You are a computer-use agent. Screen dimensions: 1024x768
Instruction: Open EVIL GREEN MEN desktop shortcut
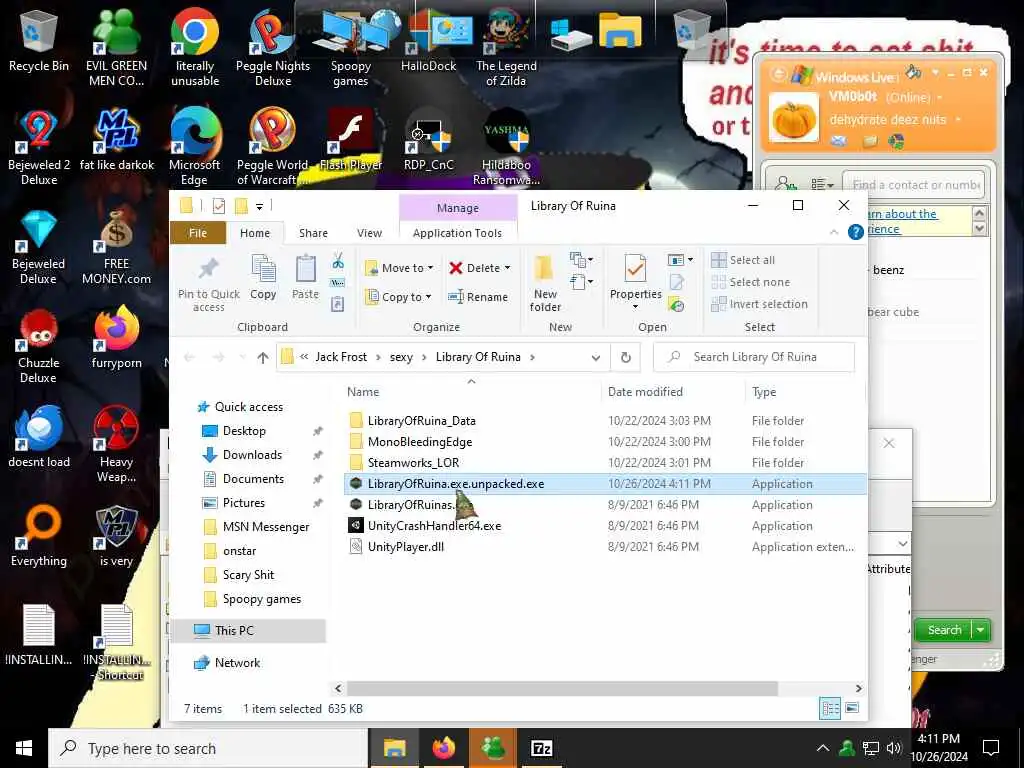click(116, 47)
